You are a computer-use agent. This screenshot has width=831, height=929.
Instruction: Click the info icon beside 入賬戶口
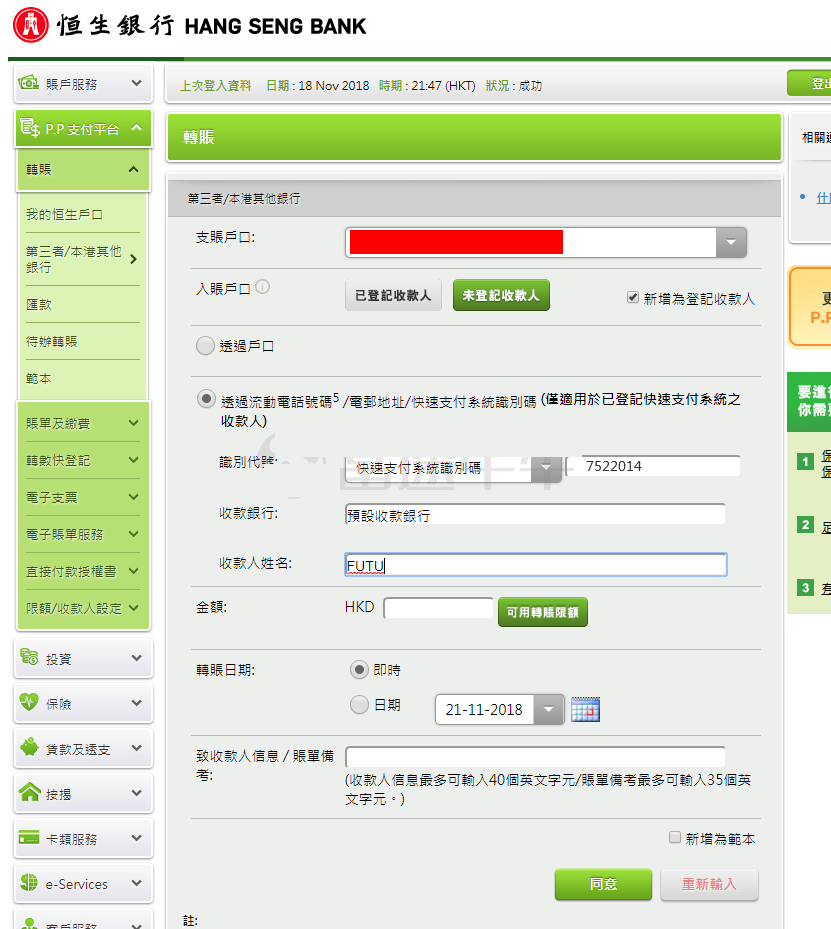pos(262,287)
